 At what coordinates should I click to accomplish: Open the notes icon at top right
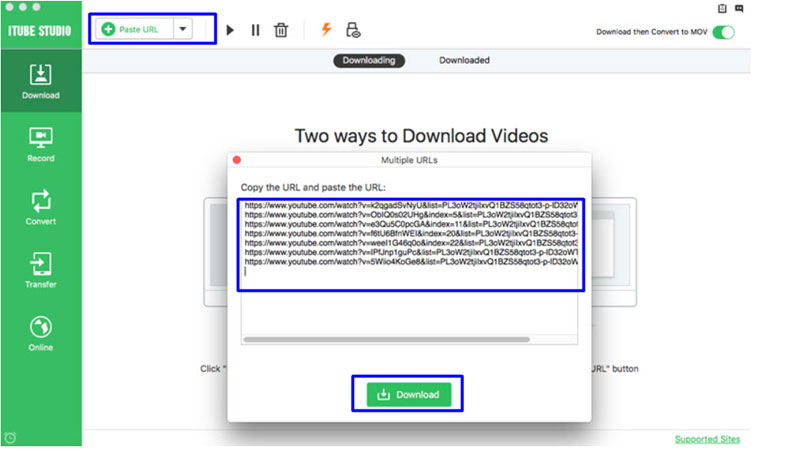[x=722, y=8]
